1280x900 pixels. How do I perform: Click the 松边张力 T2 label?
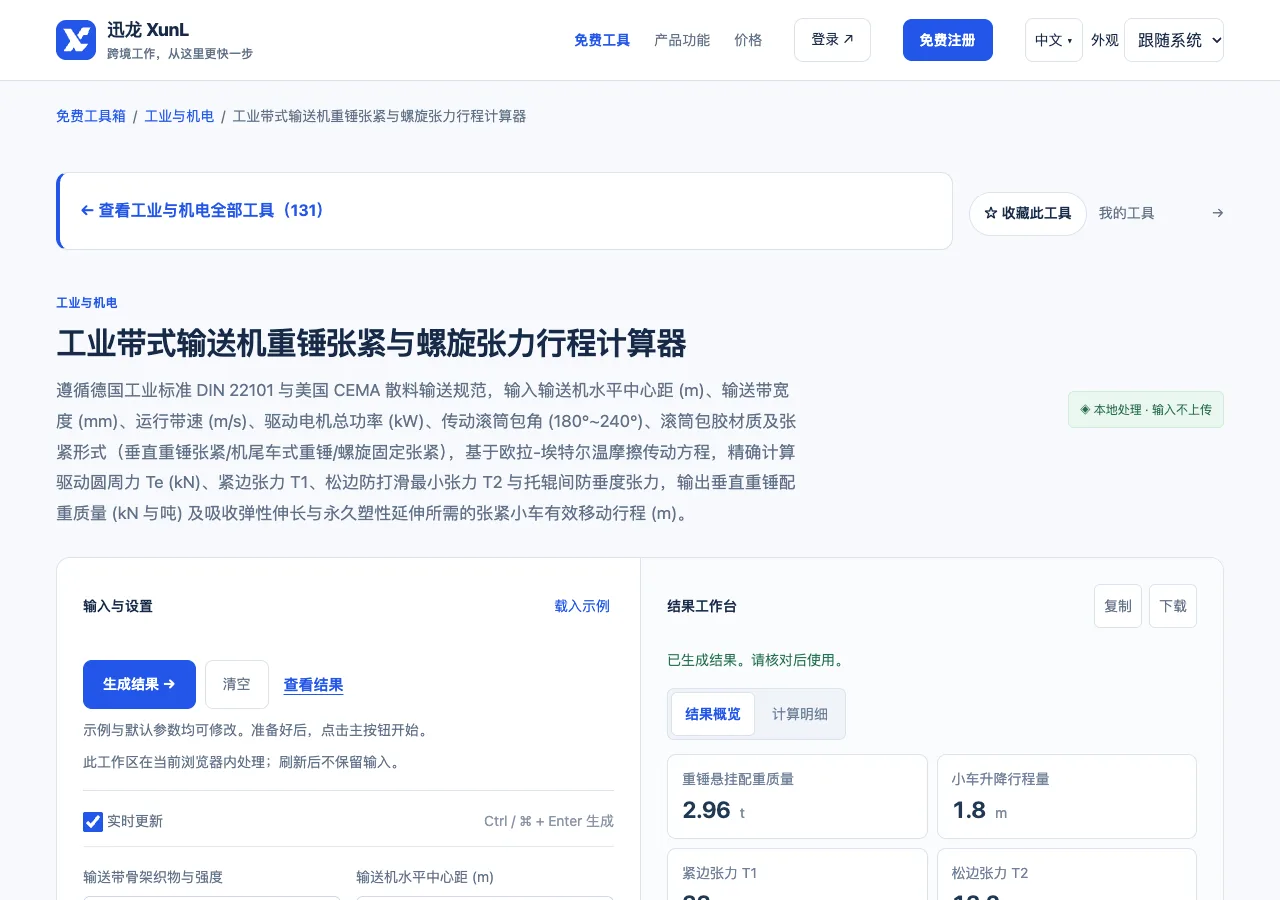pyautogui.click(x=990, y=873)
